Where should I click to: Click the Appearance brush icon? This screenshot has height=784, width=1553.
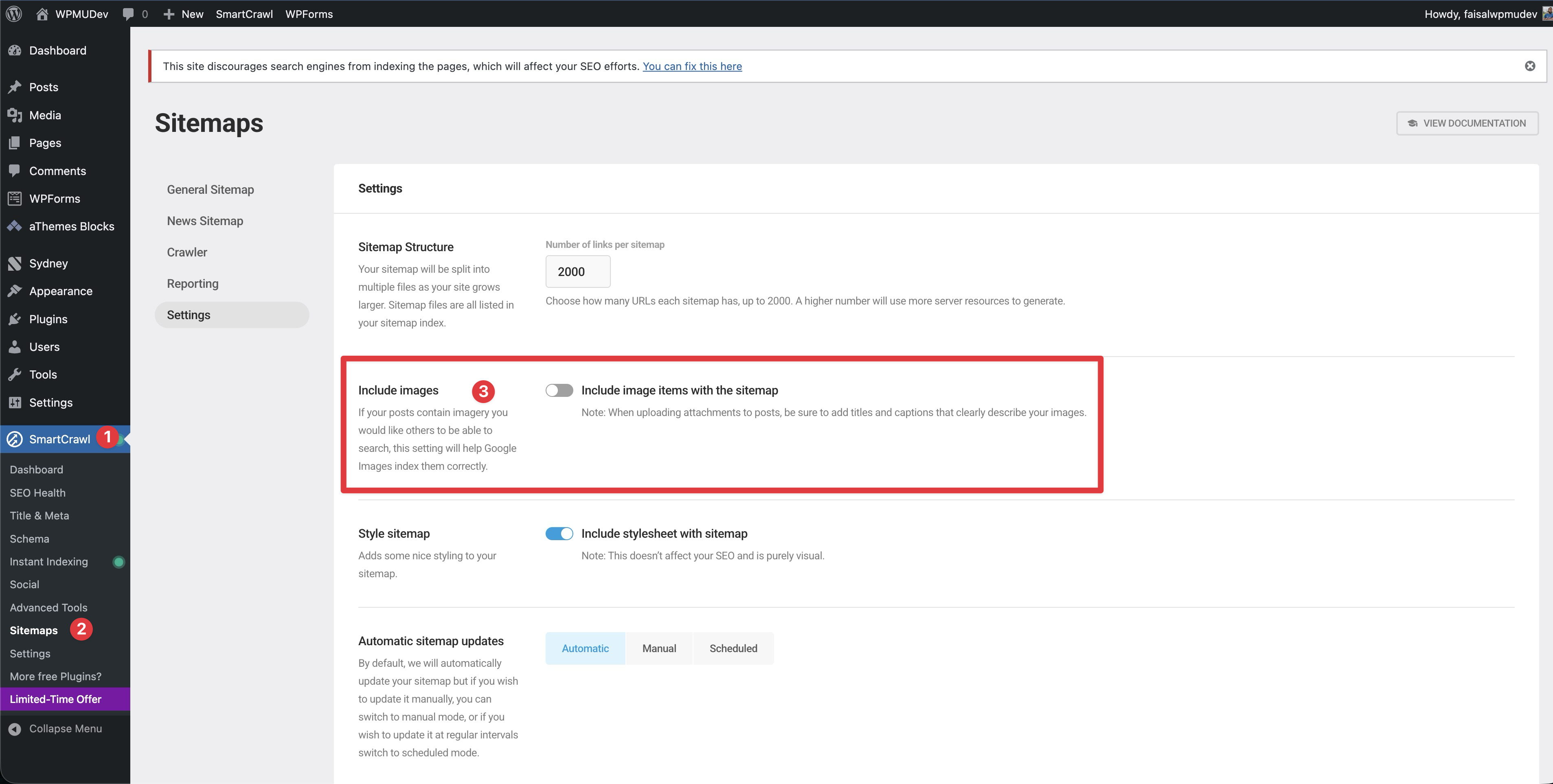coord(15,291)
